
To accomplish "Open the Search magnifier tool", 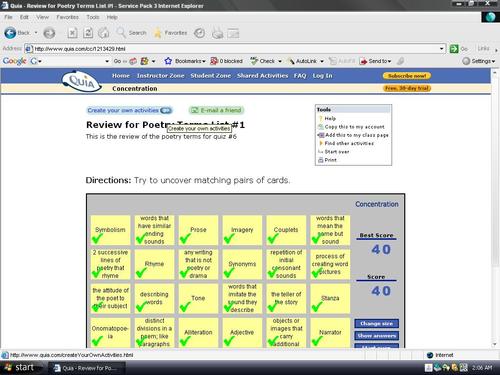I will [121, 33].
